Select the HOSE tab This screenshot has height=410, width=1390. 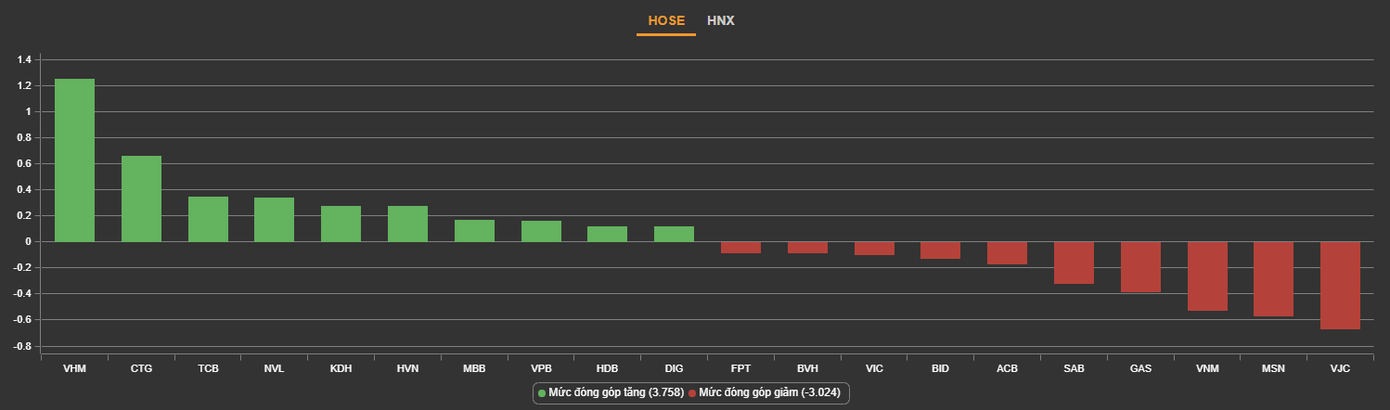666,20
